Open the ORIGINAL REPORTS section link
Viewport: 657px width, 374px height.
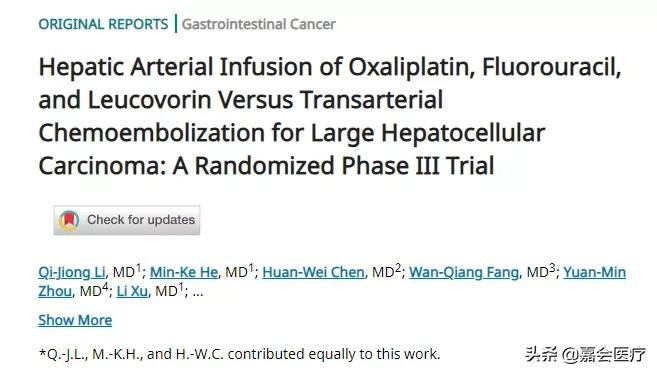pyautogui.click(x=103, y=24)
